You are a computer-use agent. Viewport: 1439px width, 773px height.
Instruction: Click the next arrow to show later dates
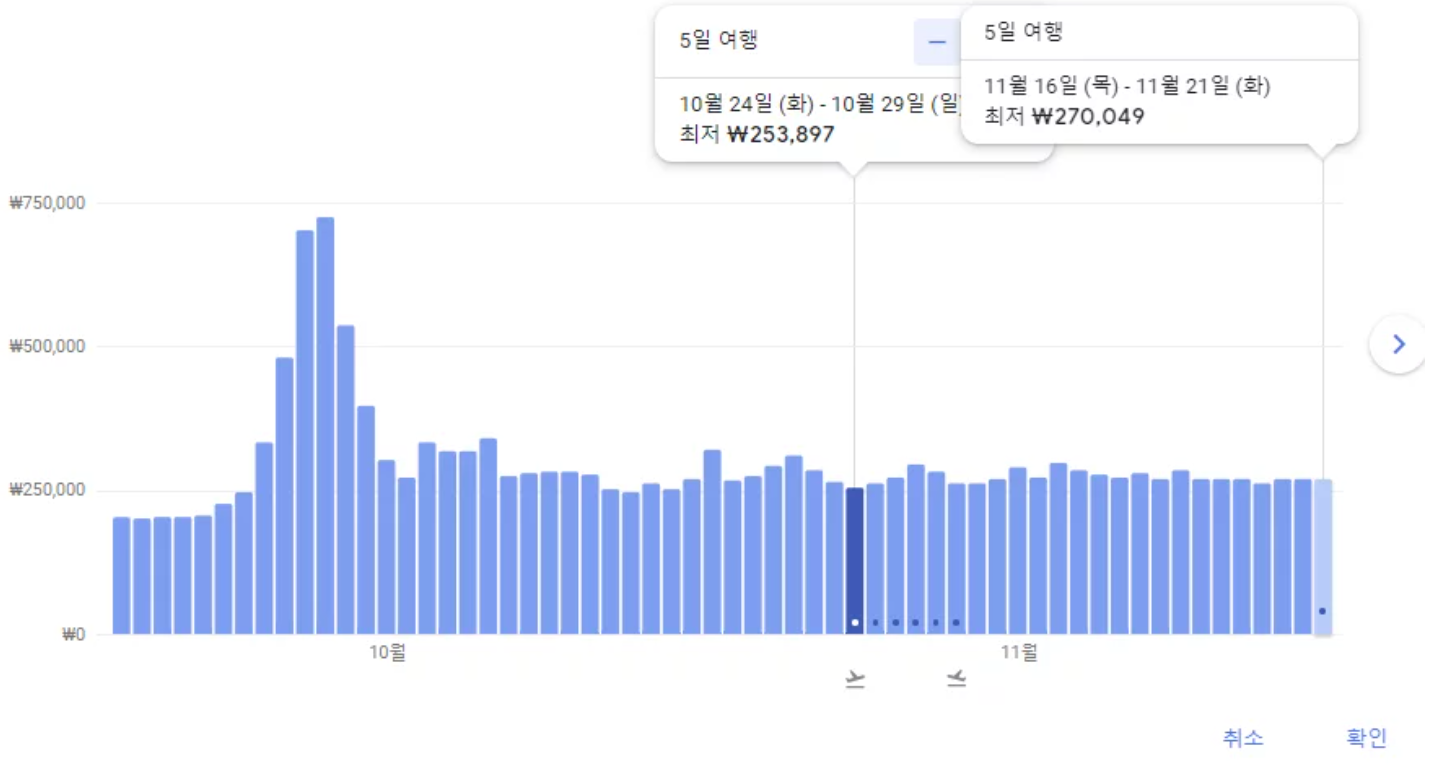point(1398,344)
